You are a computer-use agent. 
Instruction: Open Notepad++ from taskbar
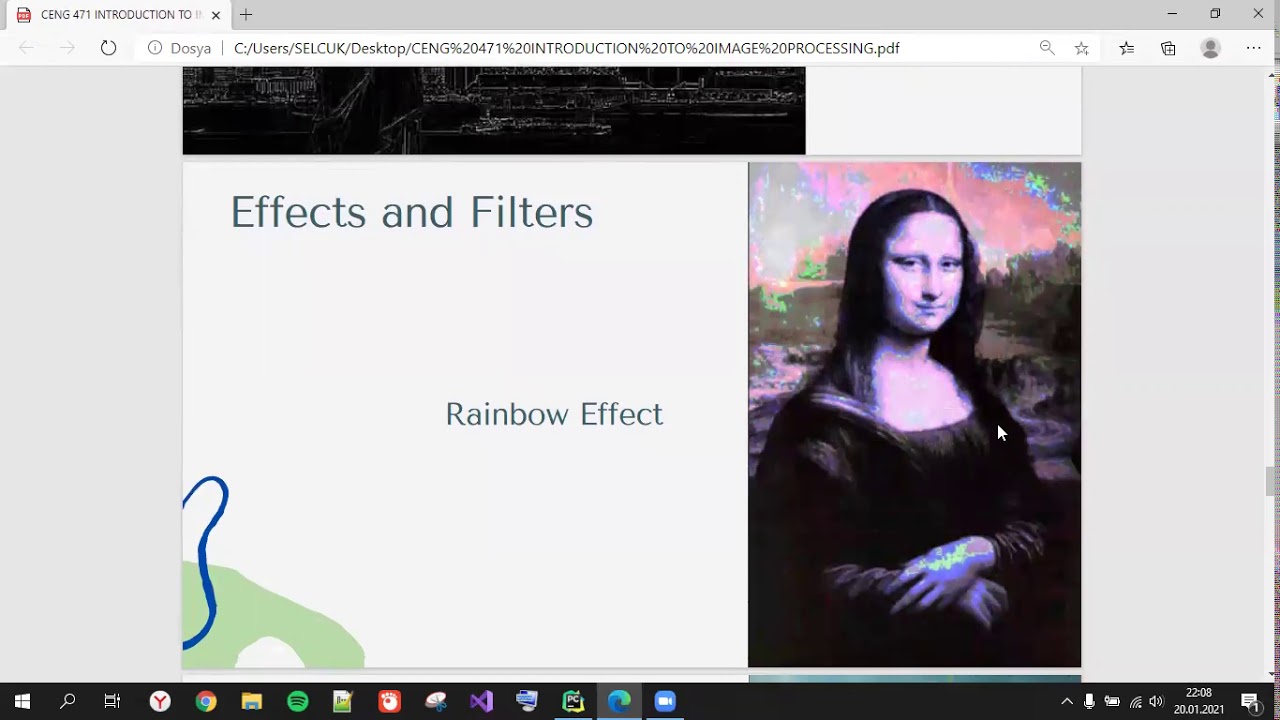point(343,702)
